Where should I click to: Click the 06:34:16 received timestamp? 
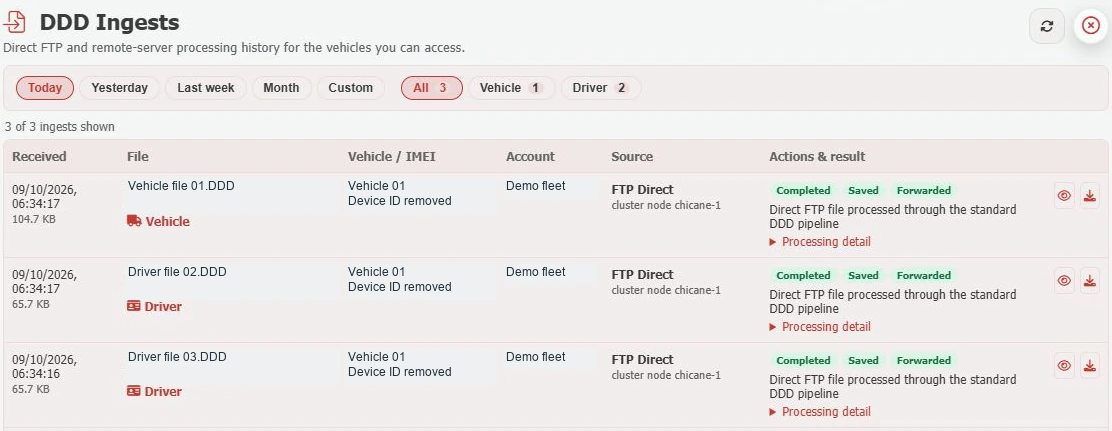[x=36, y=374]
